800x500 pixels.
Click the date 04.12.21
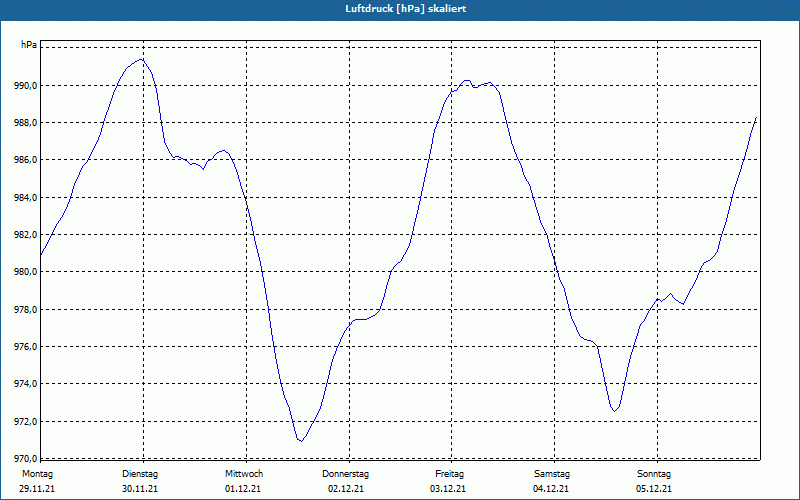(x=551, y=489)
